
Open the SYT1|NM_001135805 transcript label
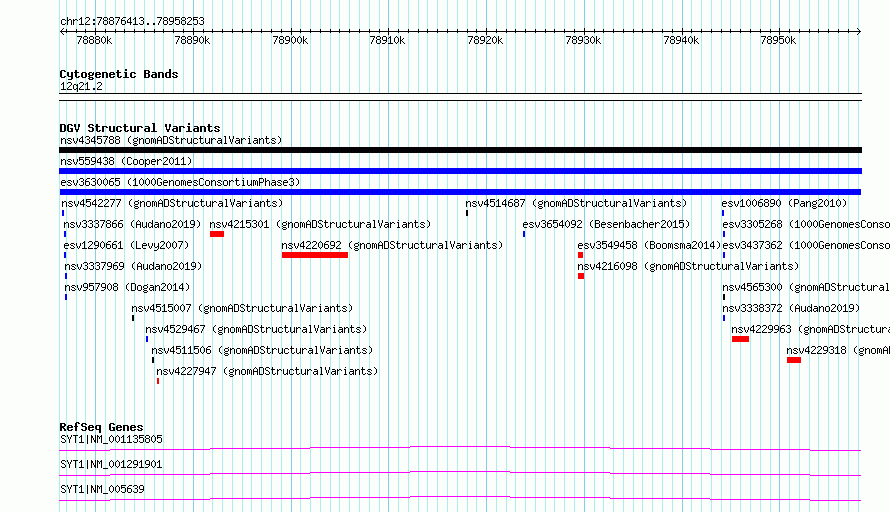tap(111, 439)
